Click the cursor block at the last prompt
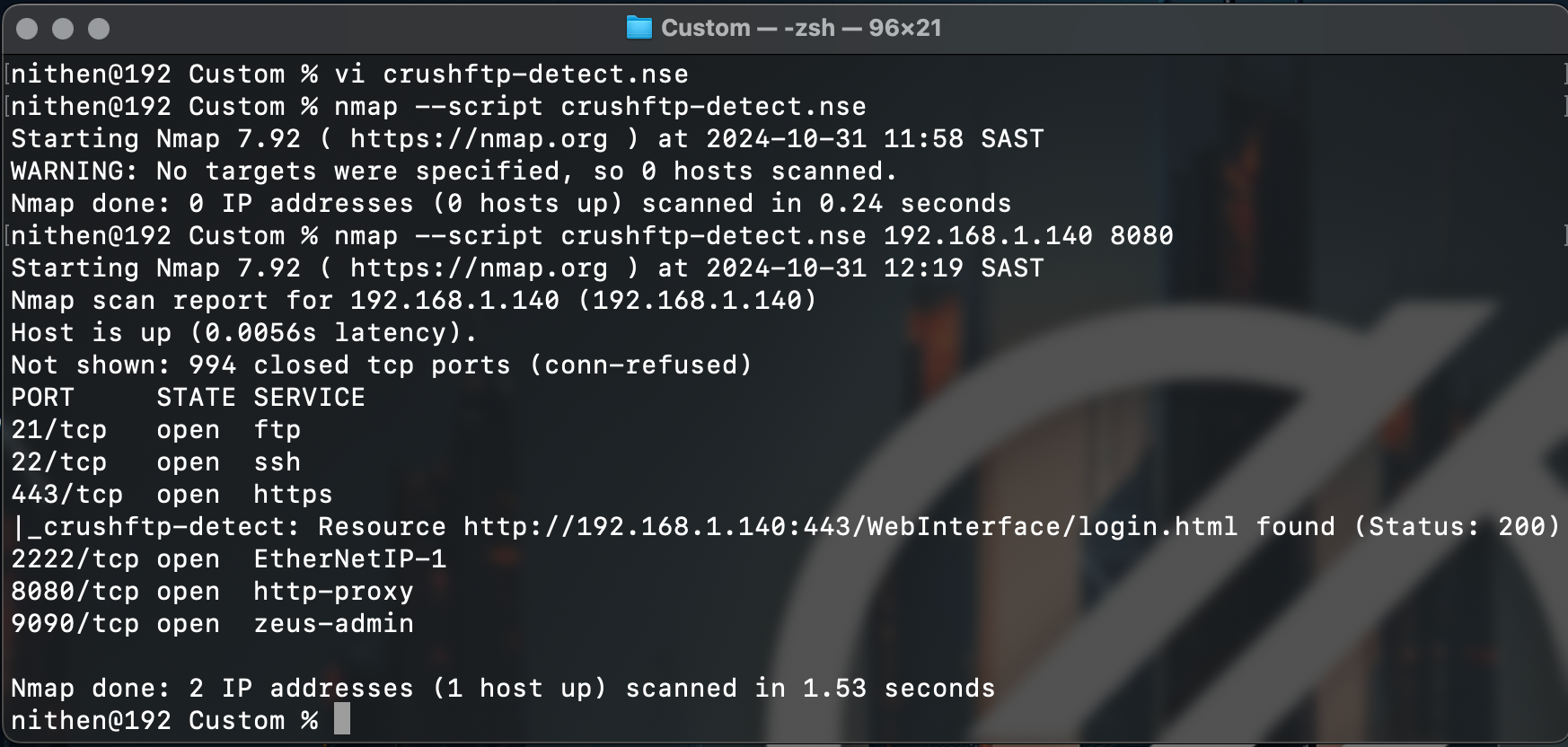The width and height of the screenshot is (1568, 747). [342, 719]
